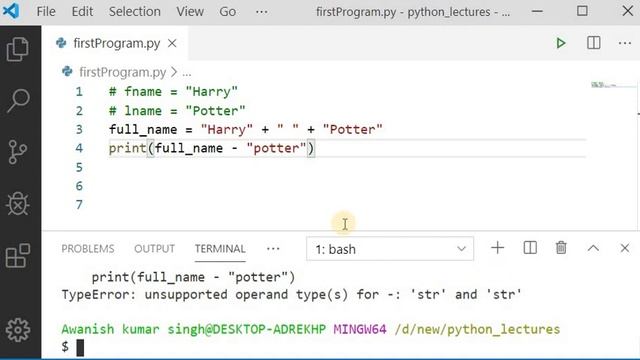The height and width of the screenshot is (360, 640).
Task: Split the editor to the right
Action: [x=593, y=43]
